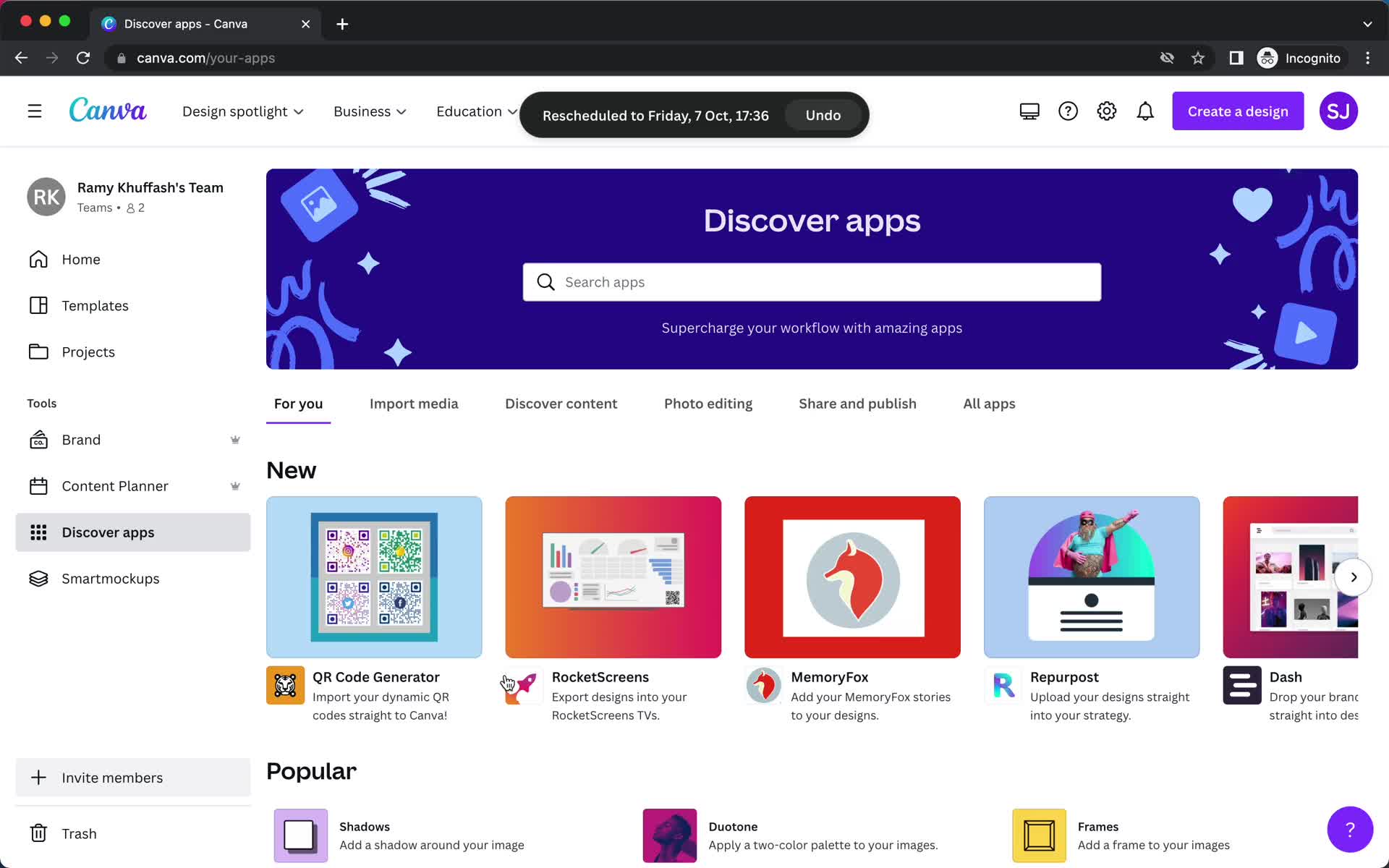Undo the reschedule in the toast
The height and width of the screenshot is (868, 1389).
[x=823, y=115]
